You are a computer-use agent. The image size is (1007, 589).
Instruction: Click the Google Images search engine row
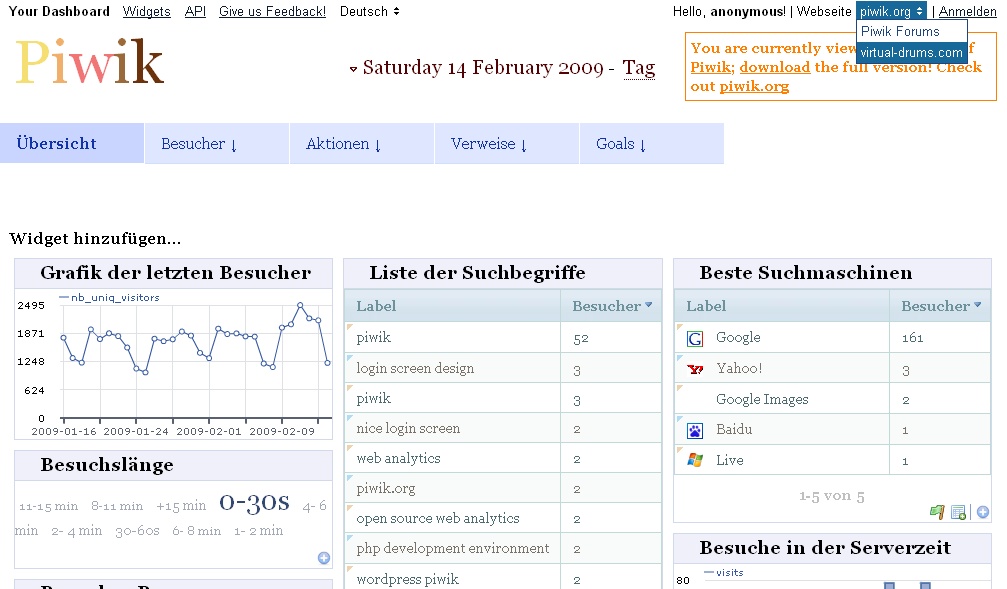832,399
